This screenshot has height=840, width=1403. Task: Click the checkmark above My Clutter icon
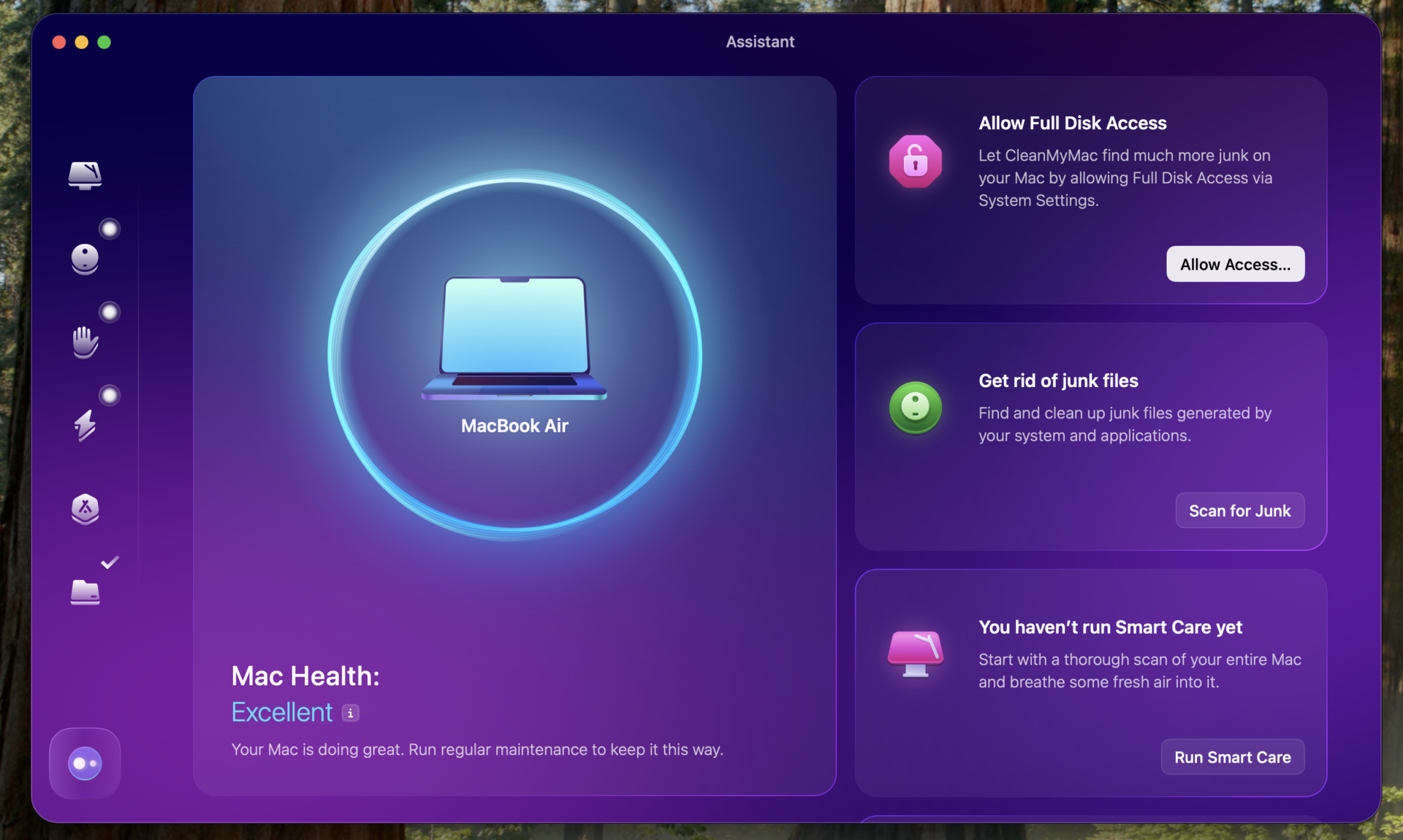[x=110, y=562]
